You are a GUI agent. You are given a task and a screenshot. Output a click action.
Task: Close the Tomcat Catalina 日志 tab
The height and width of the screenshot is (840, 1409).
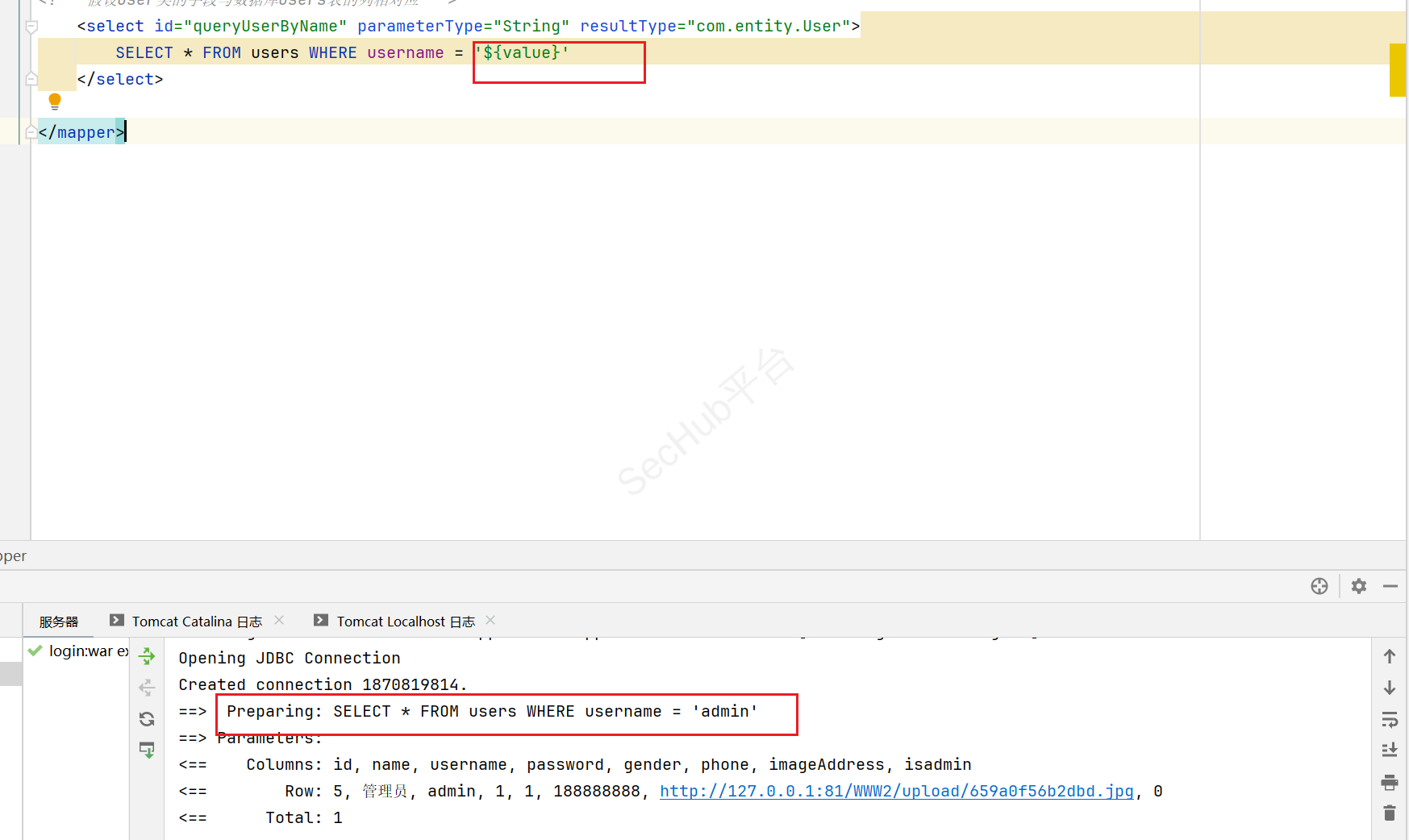[279, 620]
